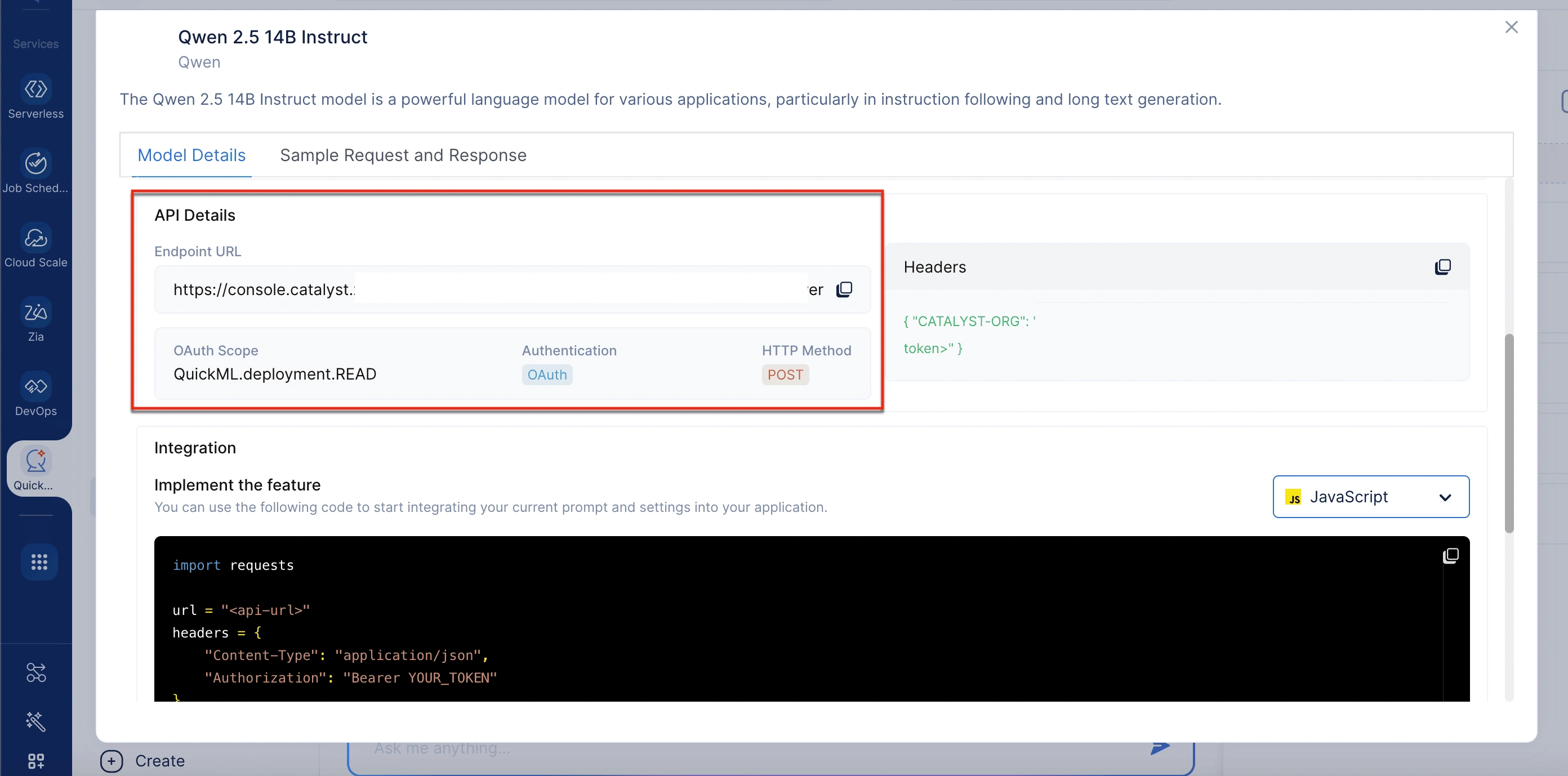Screen dimensions: 1568x776
Task: Click the magic wand icon in sidebar
Action: pos(36,721)
